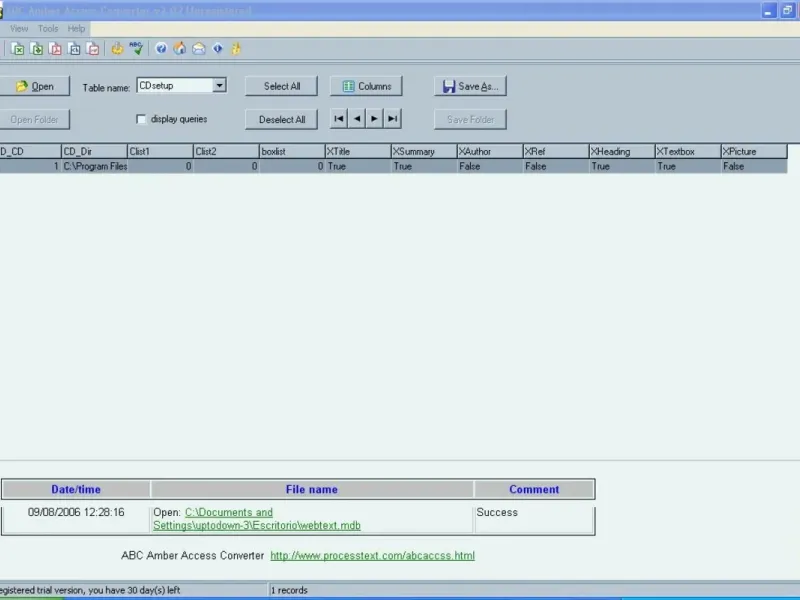Select the False cell under XRef
This screenshot has width=800, height=600.
coord(556,166)
